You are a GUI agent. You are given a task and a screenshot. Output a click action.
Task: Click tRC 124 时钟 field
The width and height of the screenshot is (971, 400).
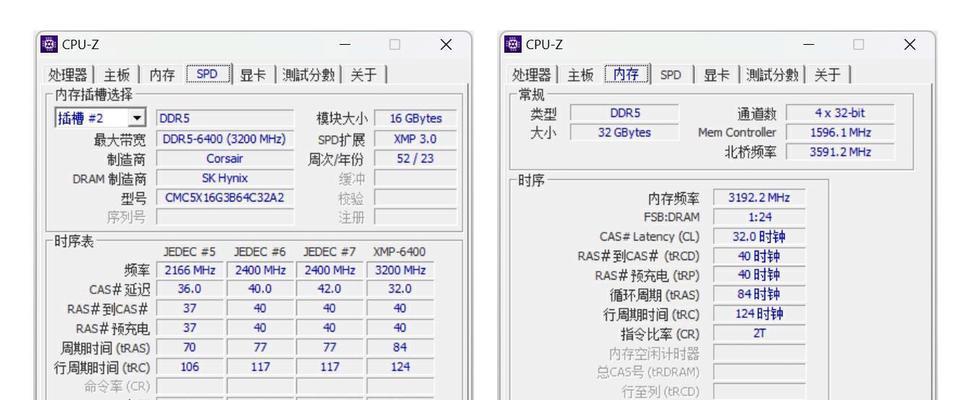759,314
